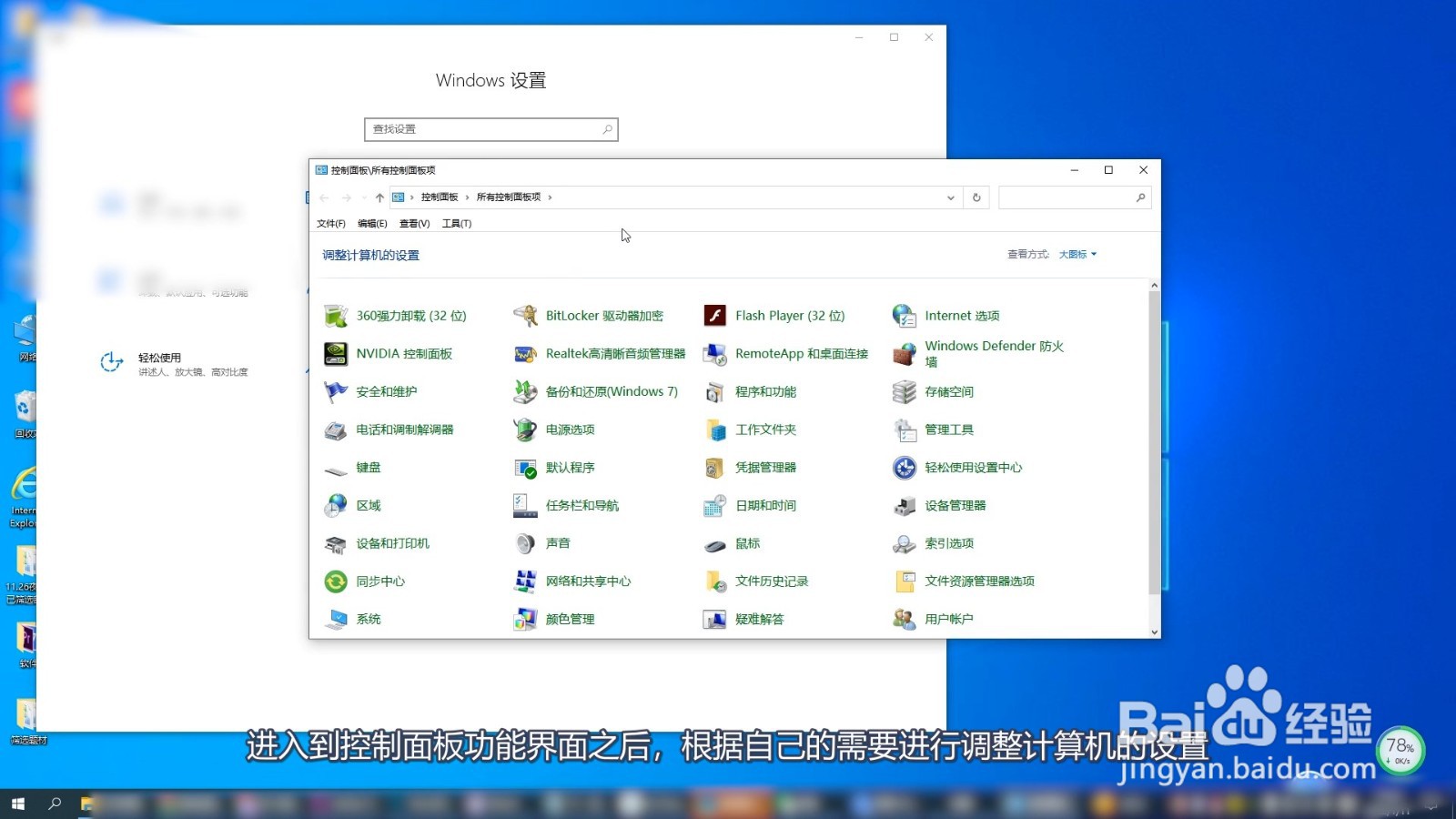Open 日期和时间 icon

click(x=715, y=506)
